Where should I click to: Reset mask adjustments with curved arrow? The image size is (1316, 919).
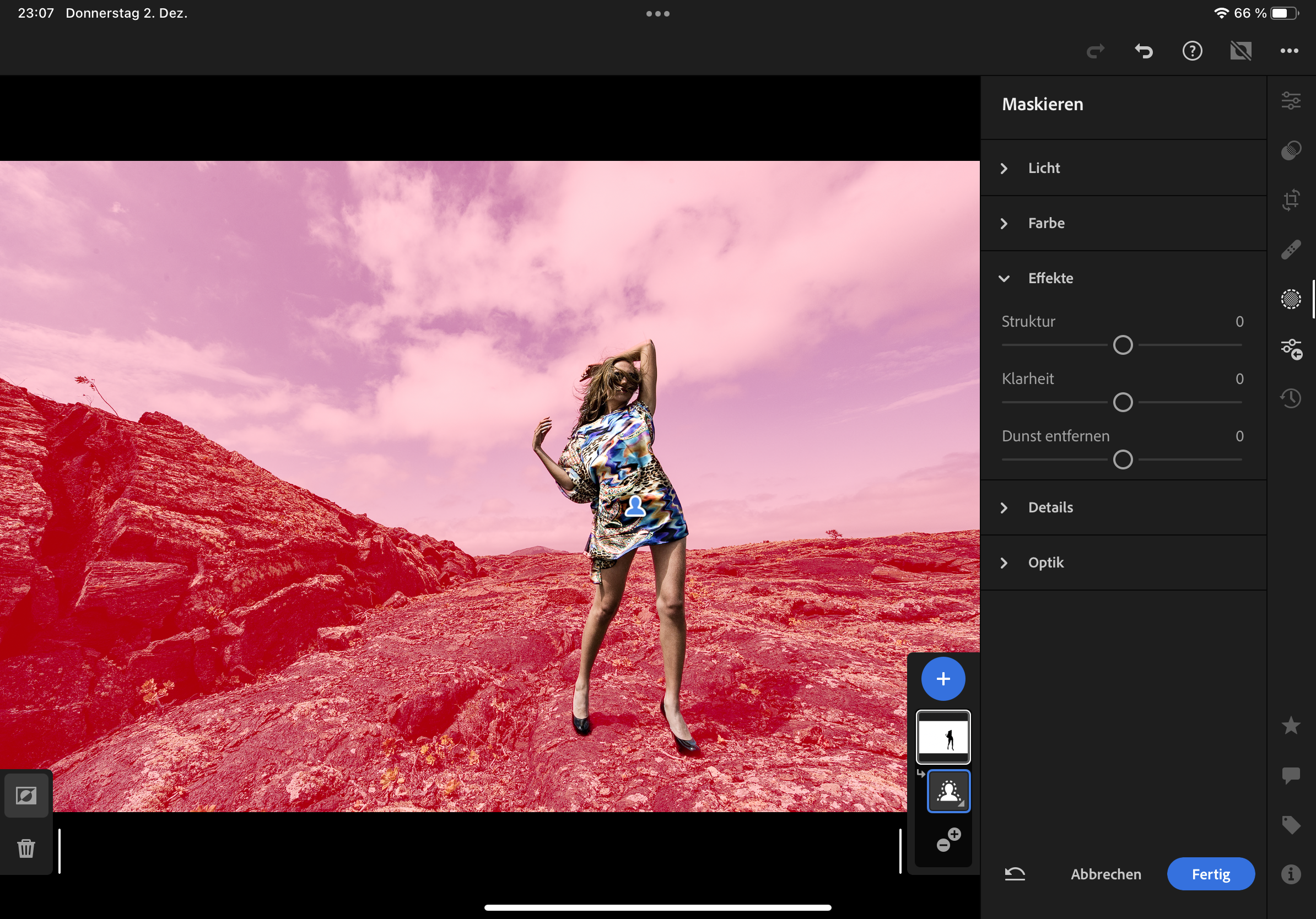(1015, 874)
